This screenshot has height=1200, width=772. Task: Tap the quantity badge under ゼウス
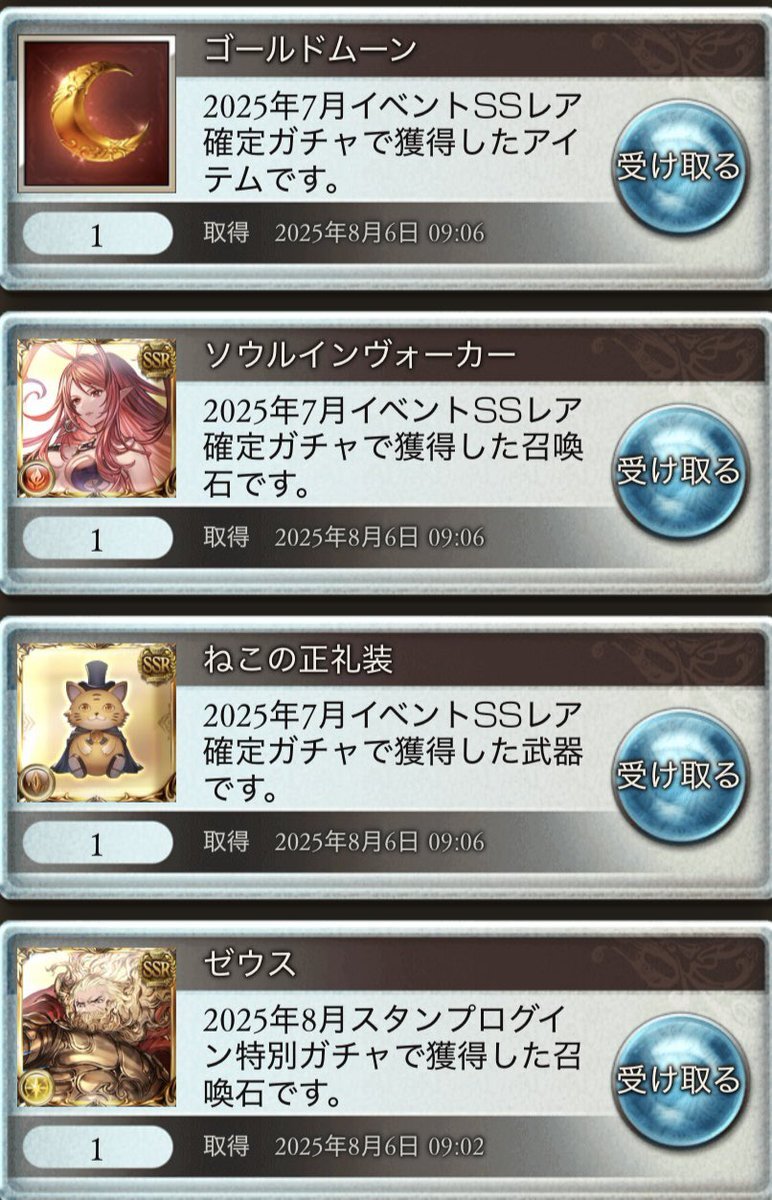click(97, 1149)
